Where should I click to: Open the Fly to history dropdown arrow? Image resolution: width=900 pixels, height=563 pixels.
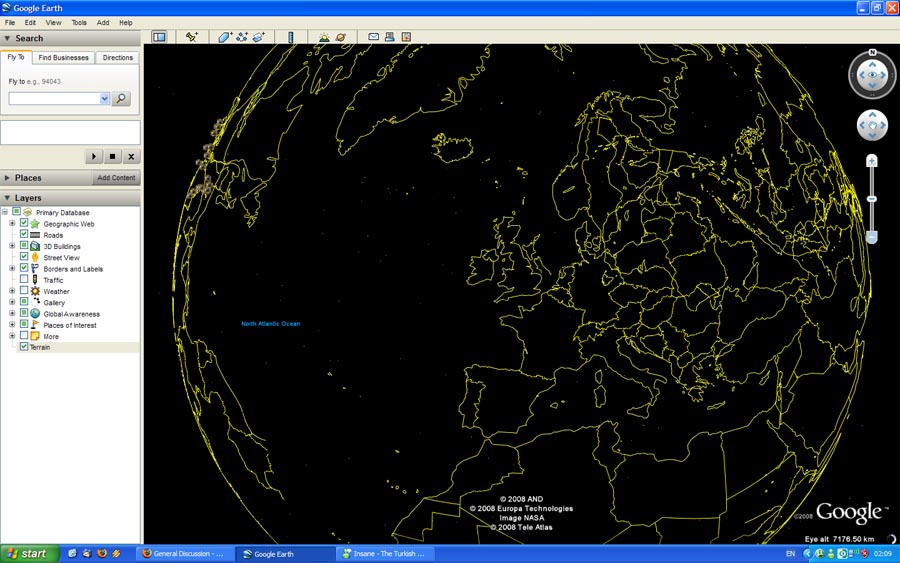104,99
